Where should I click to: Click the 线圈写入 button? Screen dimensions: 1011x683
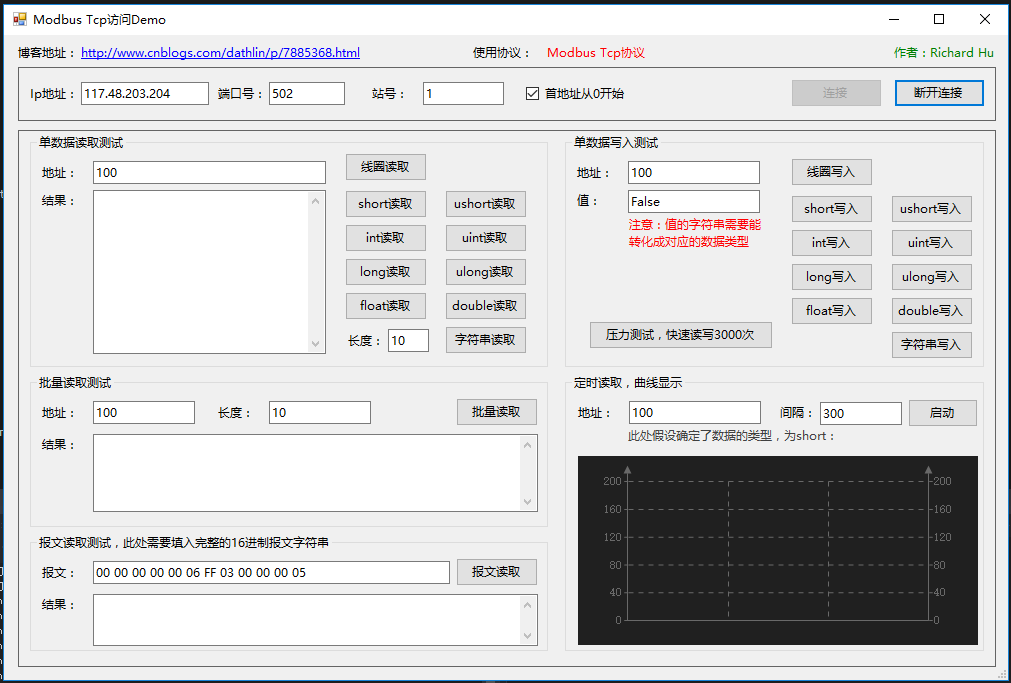[832, 172]
